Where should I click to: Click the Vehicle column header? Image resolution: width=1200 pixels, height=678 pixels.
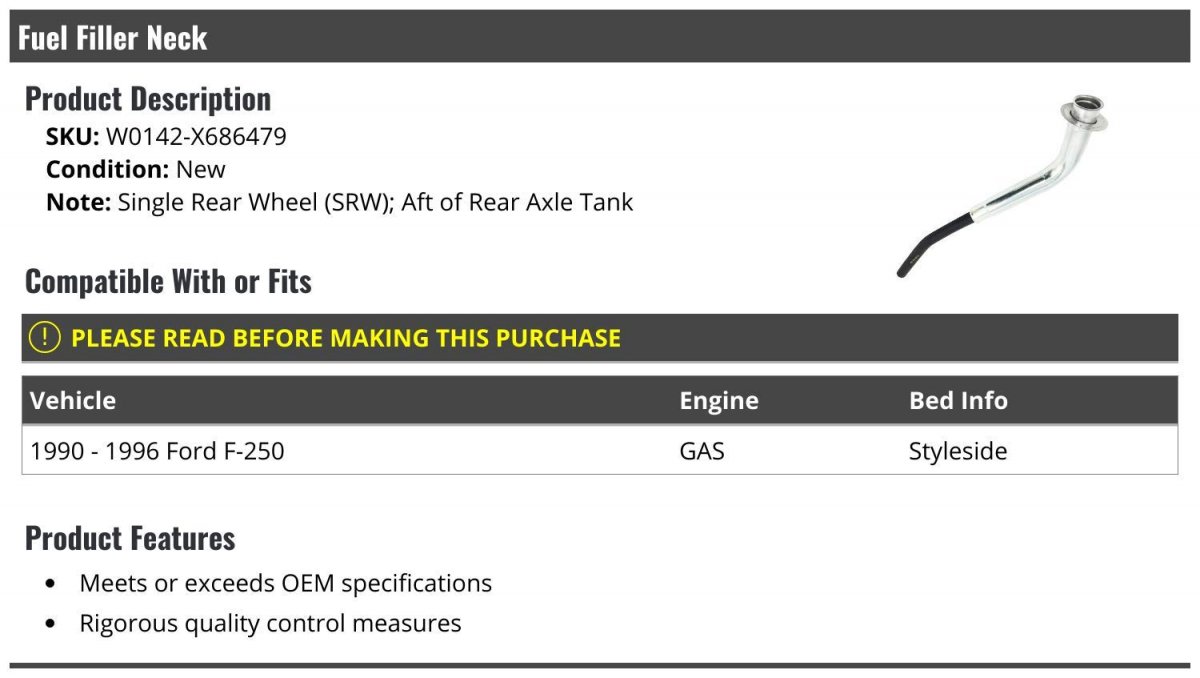pyautogui.click(x=73, y=401)
